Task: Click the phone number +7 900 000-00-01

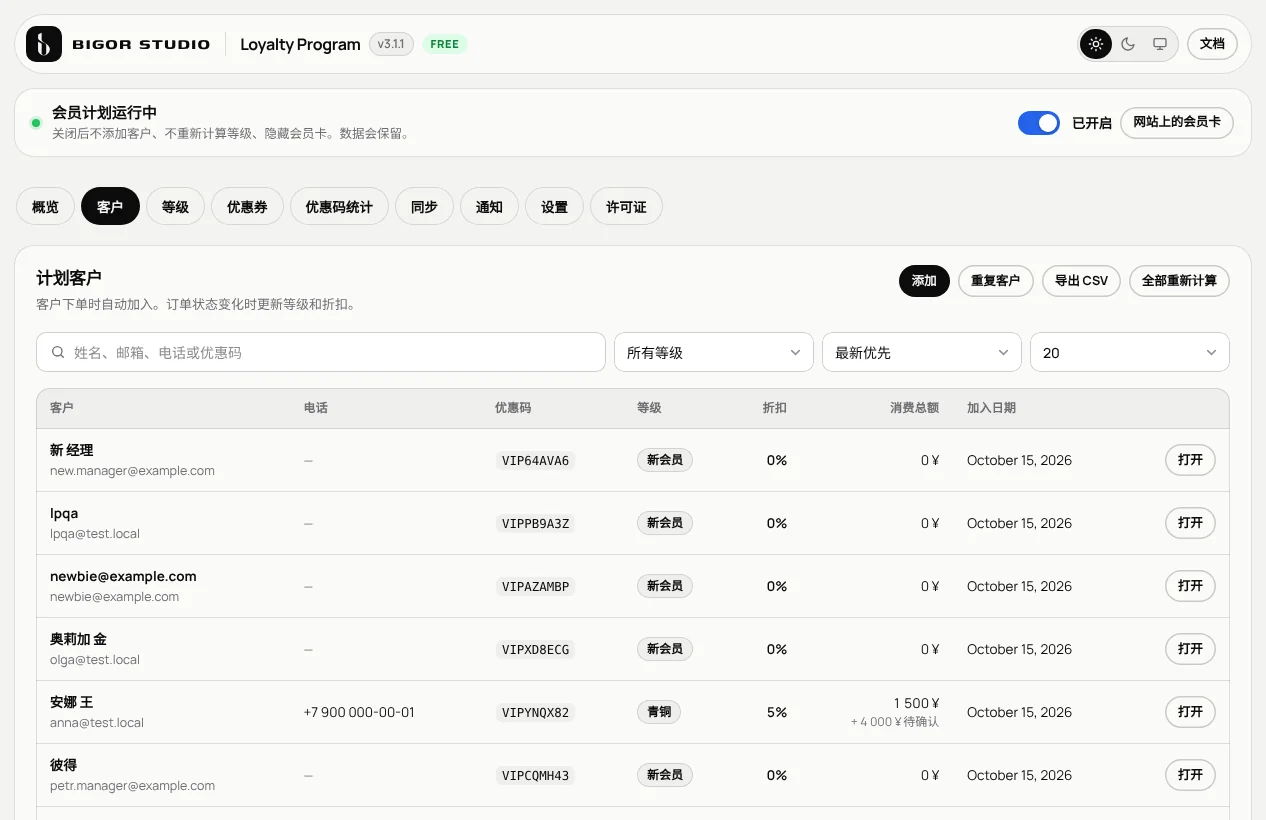Action: click(359, 713)
